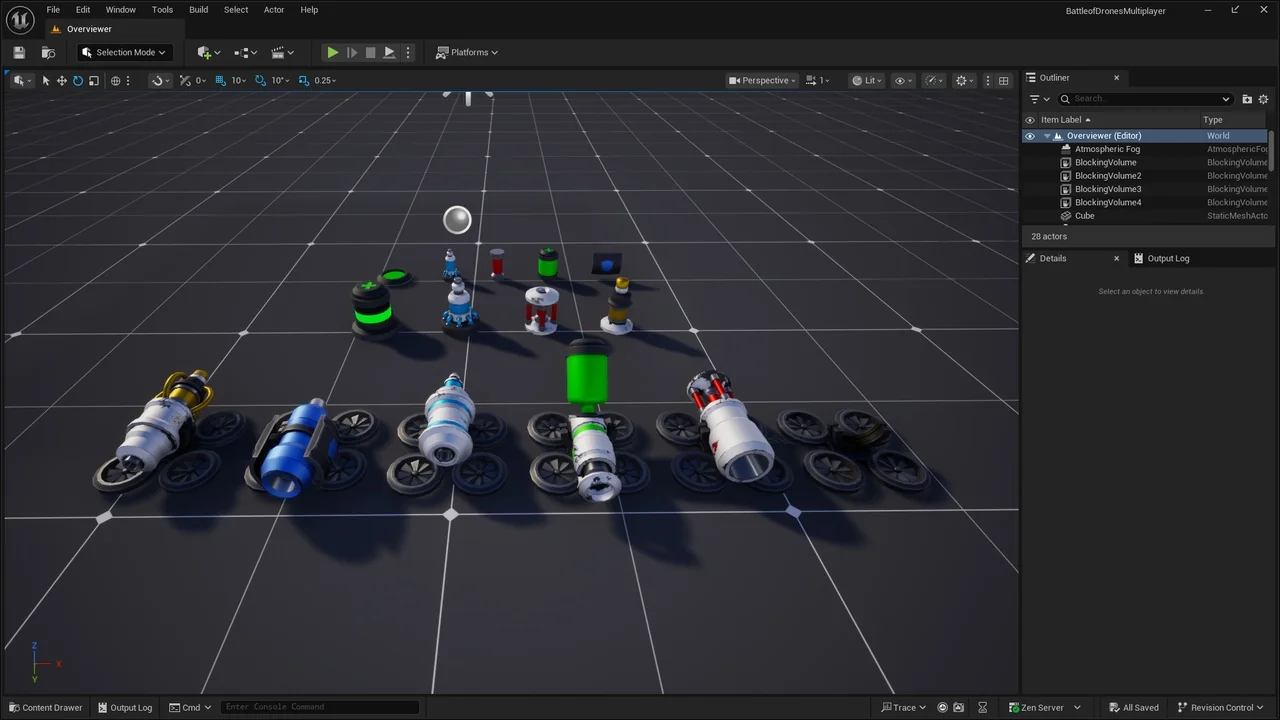Viewport: 1280px width, 720px height.
Task: Open the Perspective view dropdown
Action: 763,80
